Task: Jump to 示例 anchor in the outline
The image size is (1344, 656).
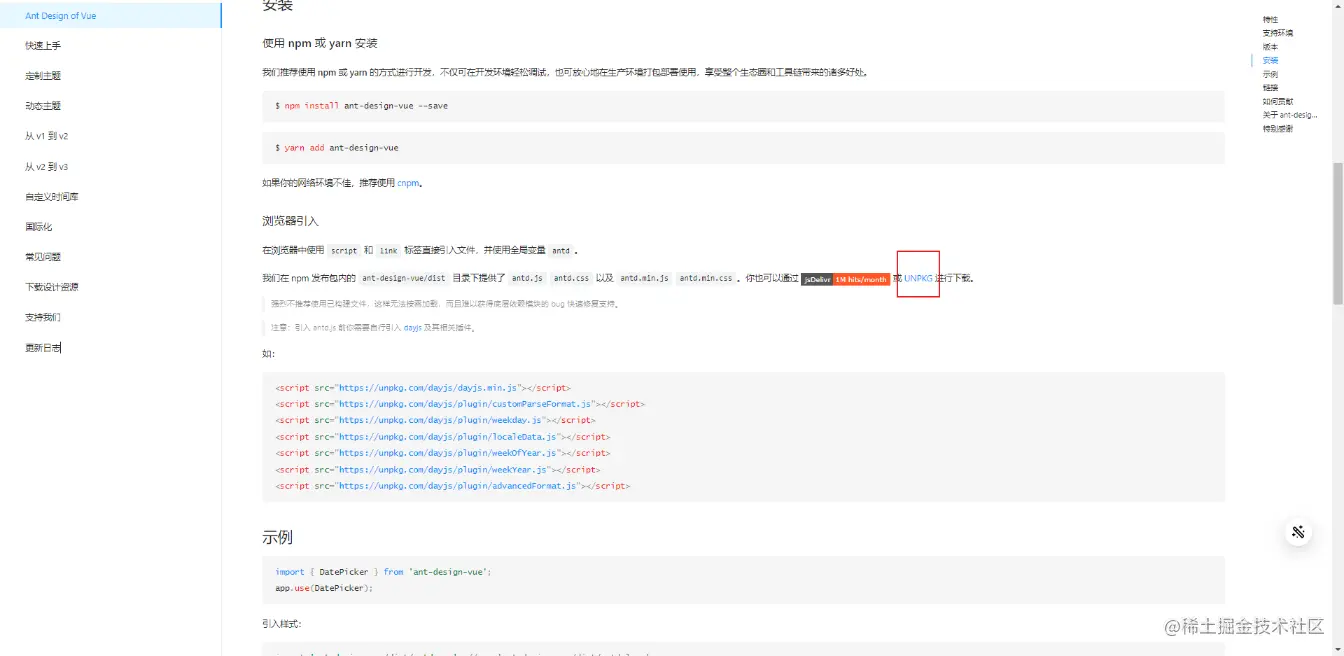Action: pos(1270,74)
